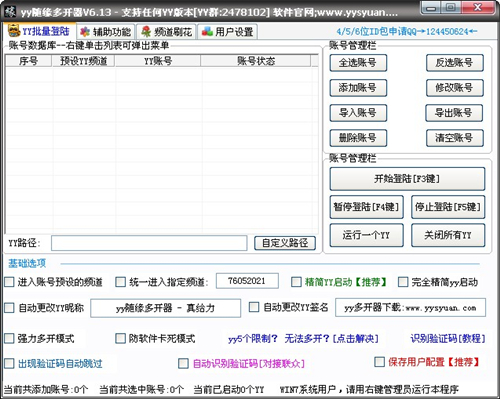The image size is (500, 399).
Task: Start login with 开始登陆[F3键] button
Action: click(x=407, y=179)
